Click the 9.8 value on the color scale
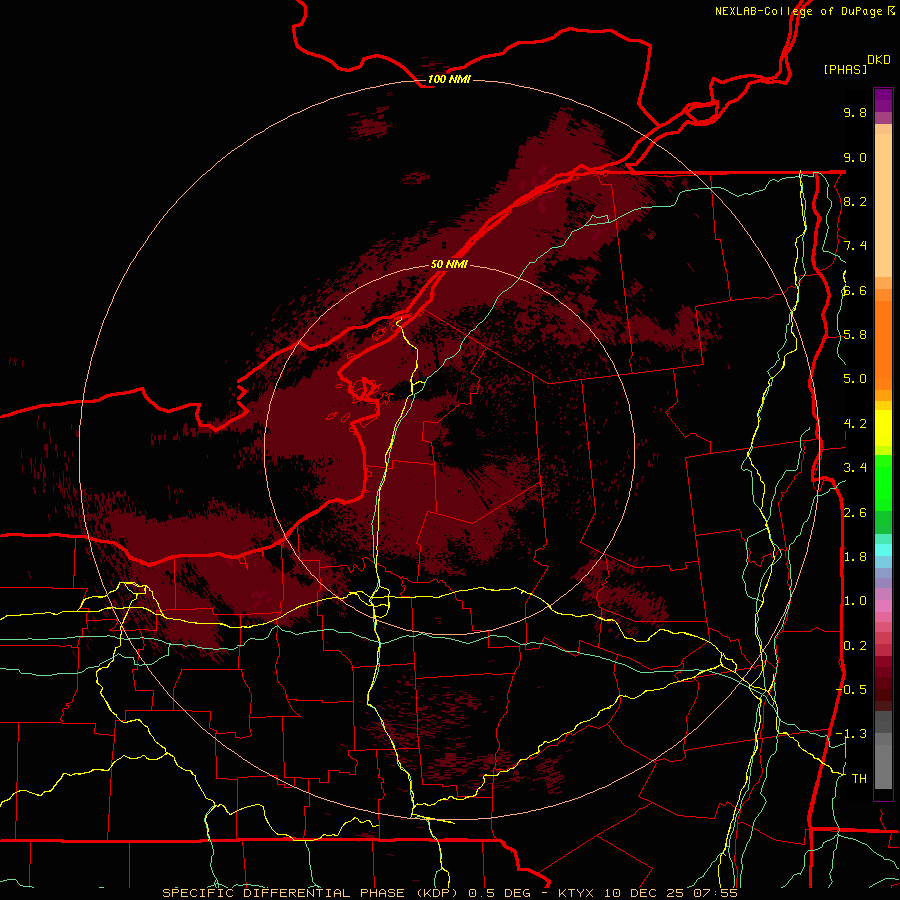The width and height of the screenshot is (900, 900). coord(855,112)
